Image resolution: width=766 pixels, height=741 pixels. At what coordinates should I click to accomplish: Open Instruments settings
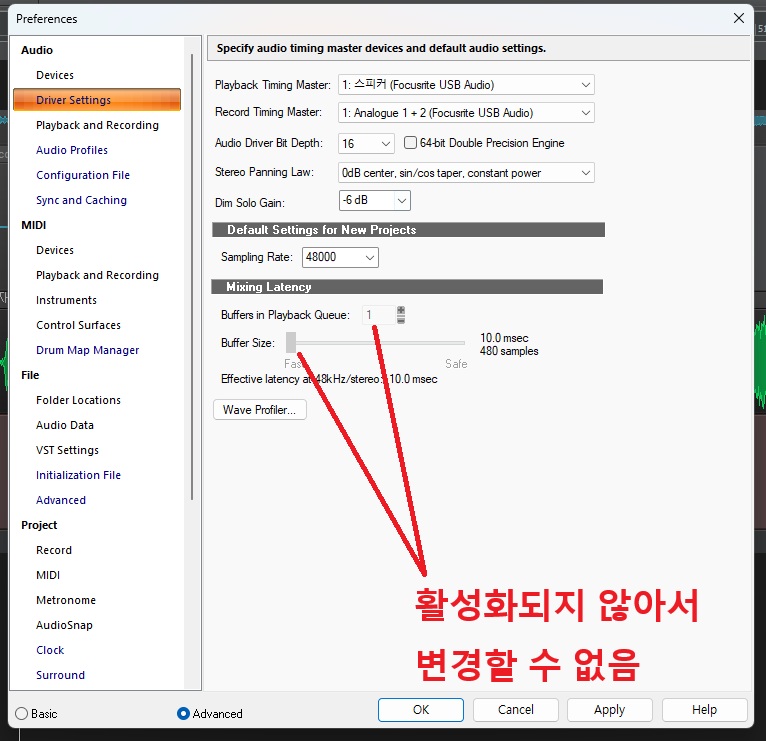pos(66,300)
